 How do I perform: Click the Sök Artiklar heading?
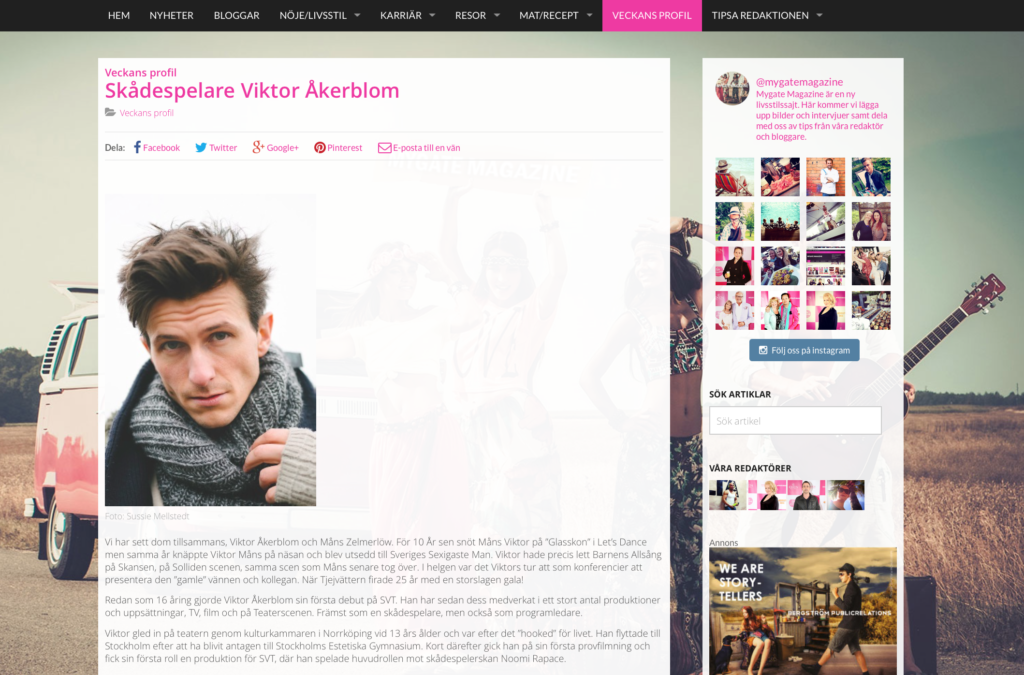click(x=740, y=394)
